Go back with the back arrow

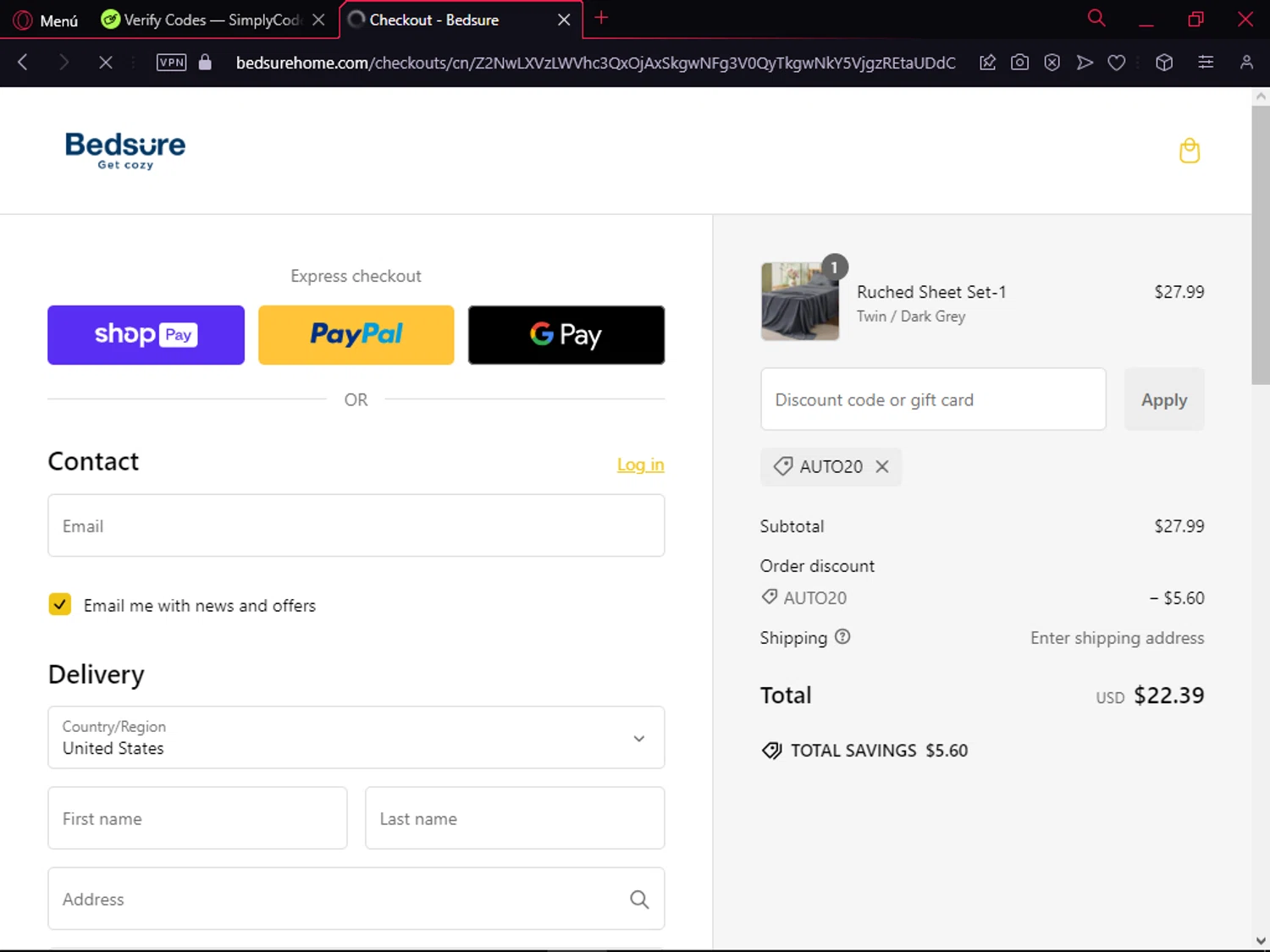tap(23, 62)
